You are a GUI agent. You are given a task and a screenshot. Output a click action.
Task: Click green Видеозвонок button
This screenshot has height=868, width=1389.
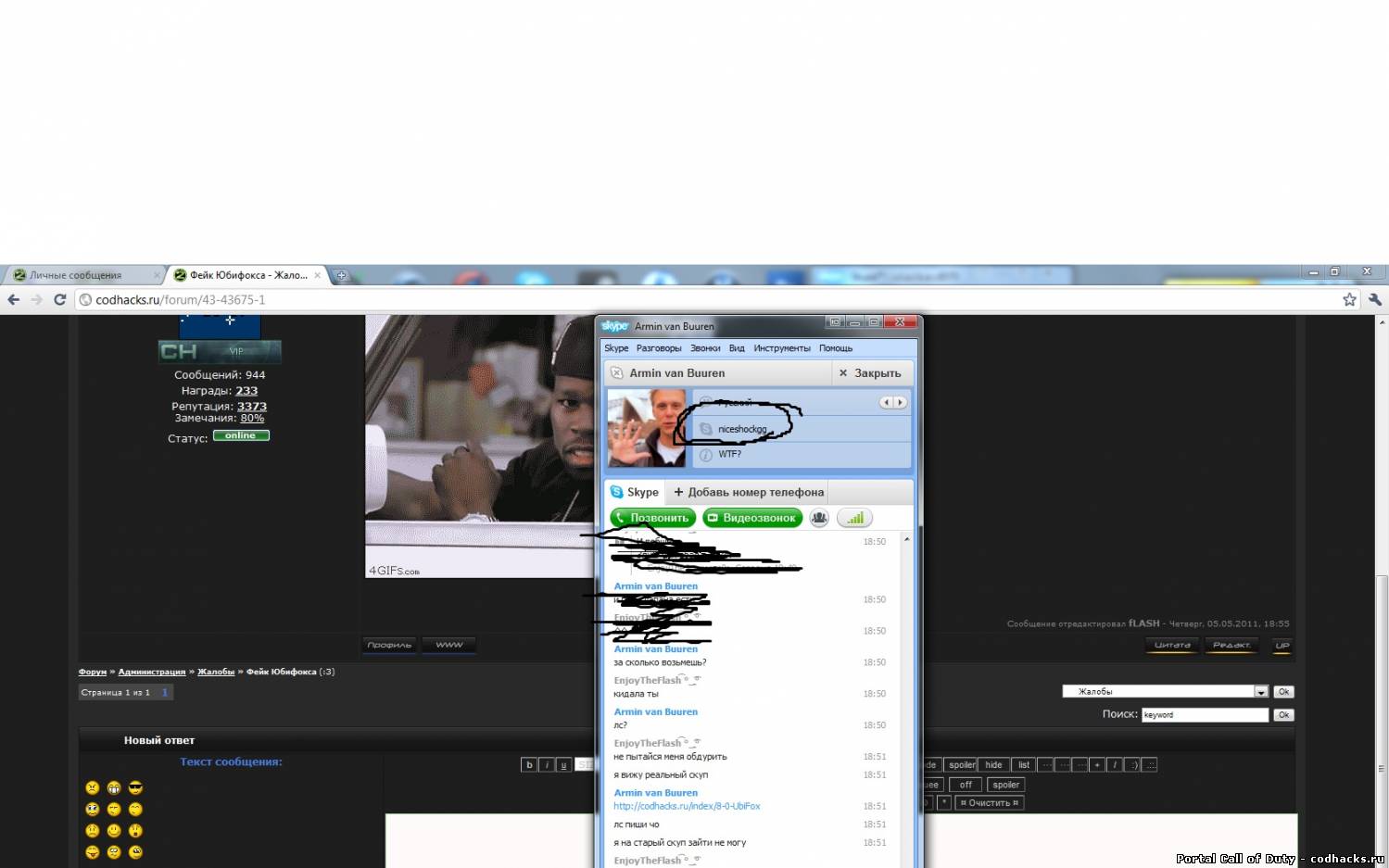pyautogui.click(x=752, y=518)
